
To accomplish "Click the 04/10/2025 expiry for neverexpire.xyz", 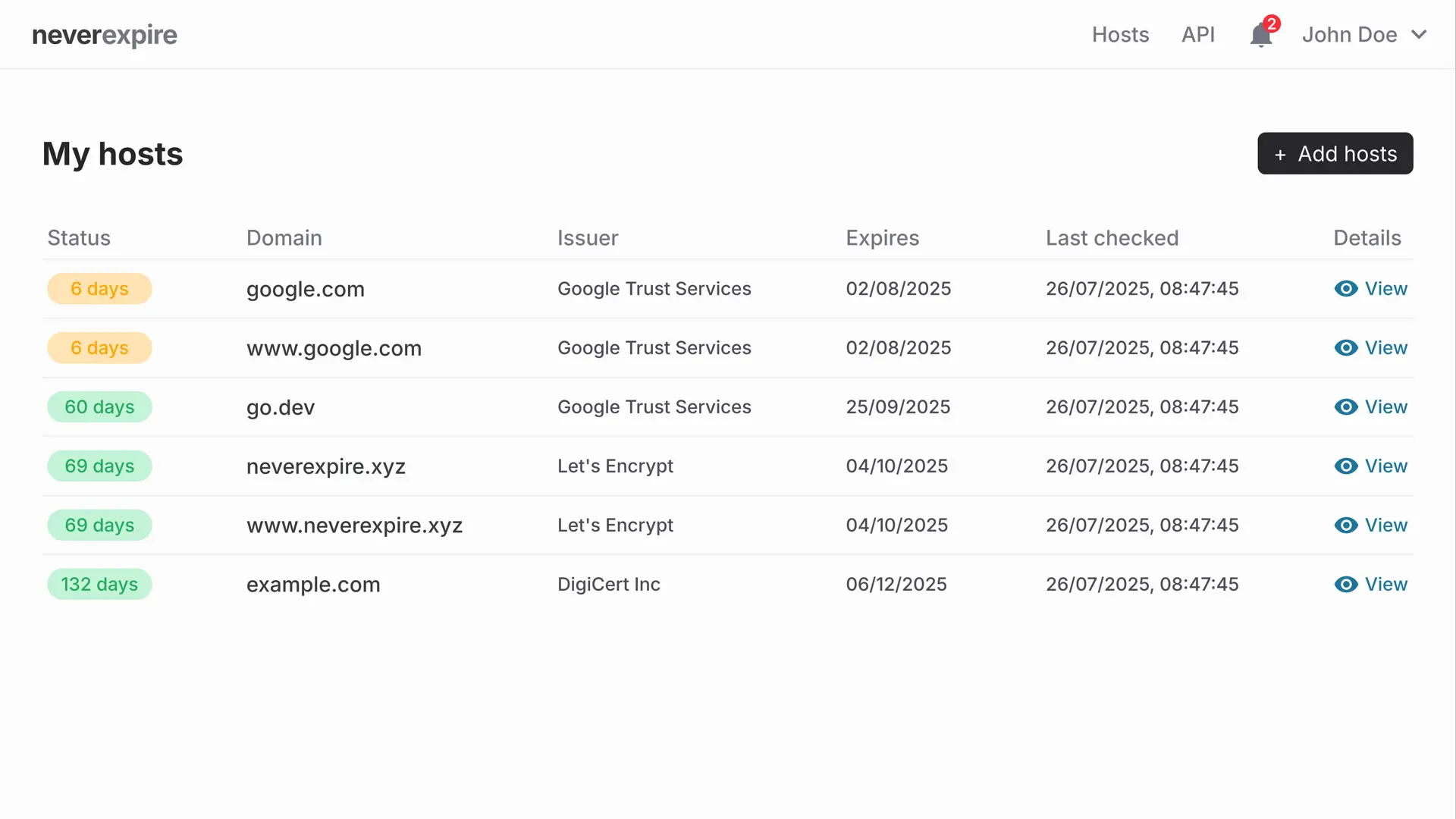I will [897, 466].
